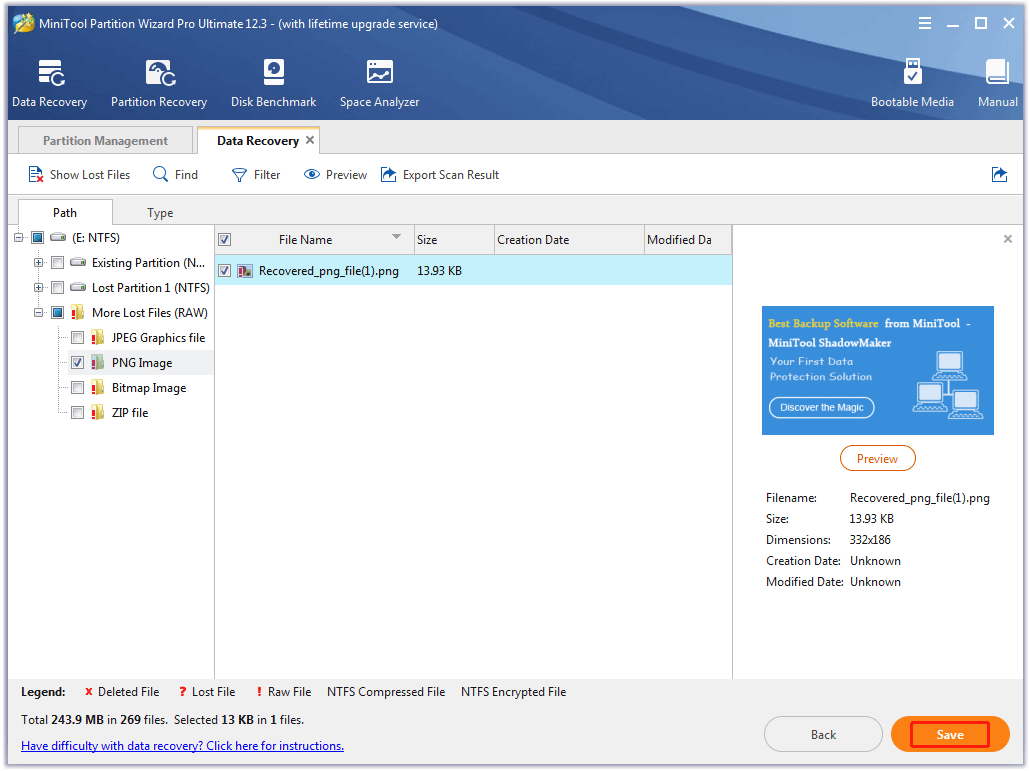
Task: Check the JPEG Graphics file checkbox
Action: coord(77,337)
